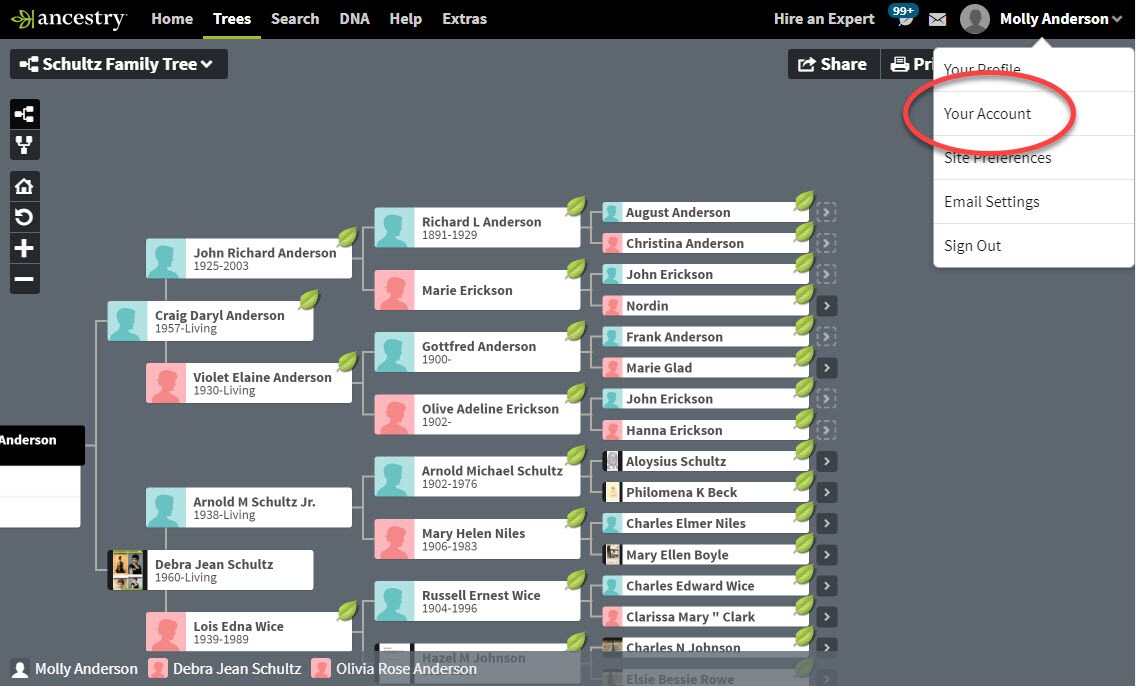This screenshot has width=1136, height=686.
Task: Open Arnold M Schultz Jr.'s person card
Action: point(249,508)
